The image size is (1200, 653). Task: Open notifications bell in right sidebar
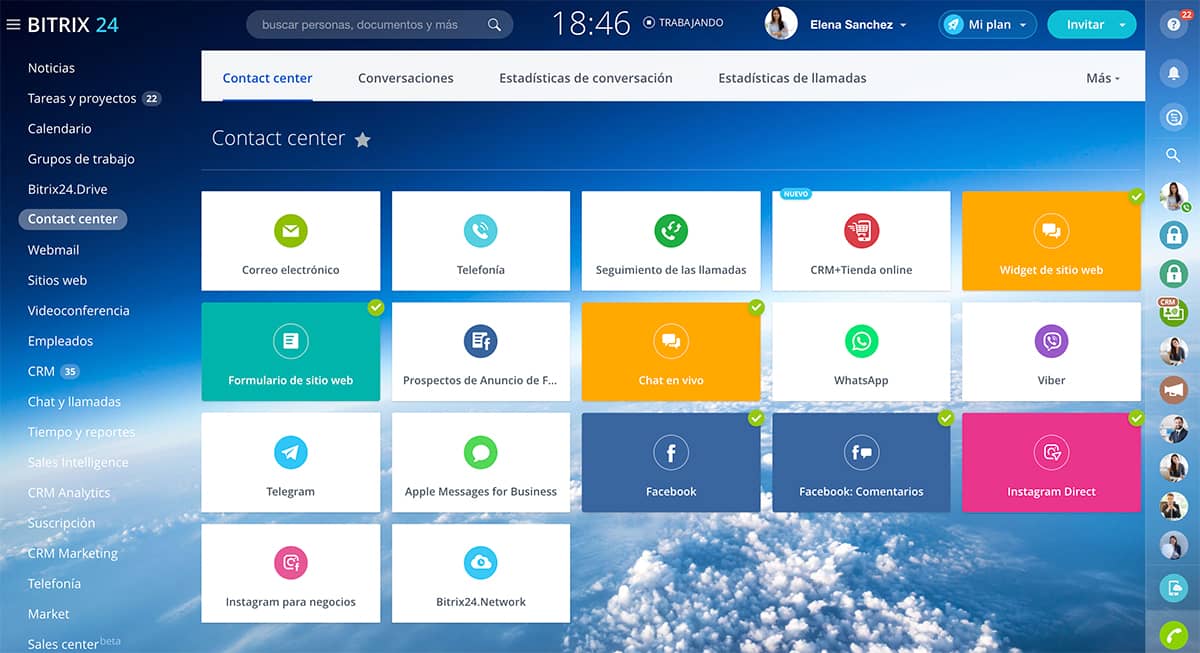coord(1173,73)
